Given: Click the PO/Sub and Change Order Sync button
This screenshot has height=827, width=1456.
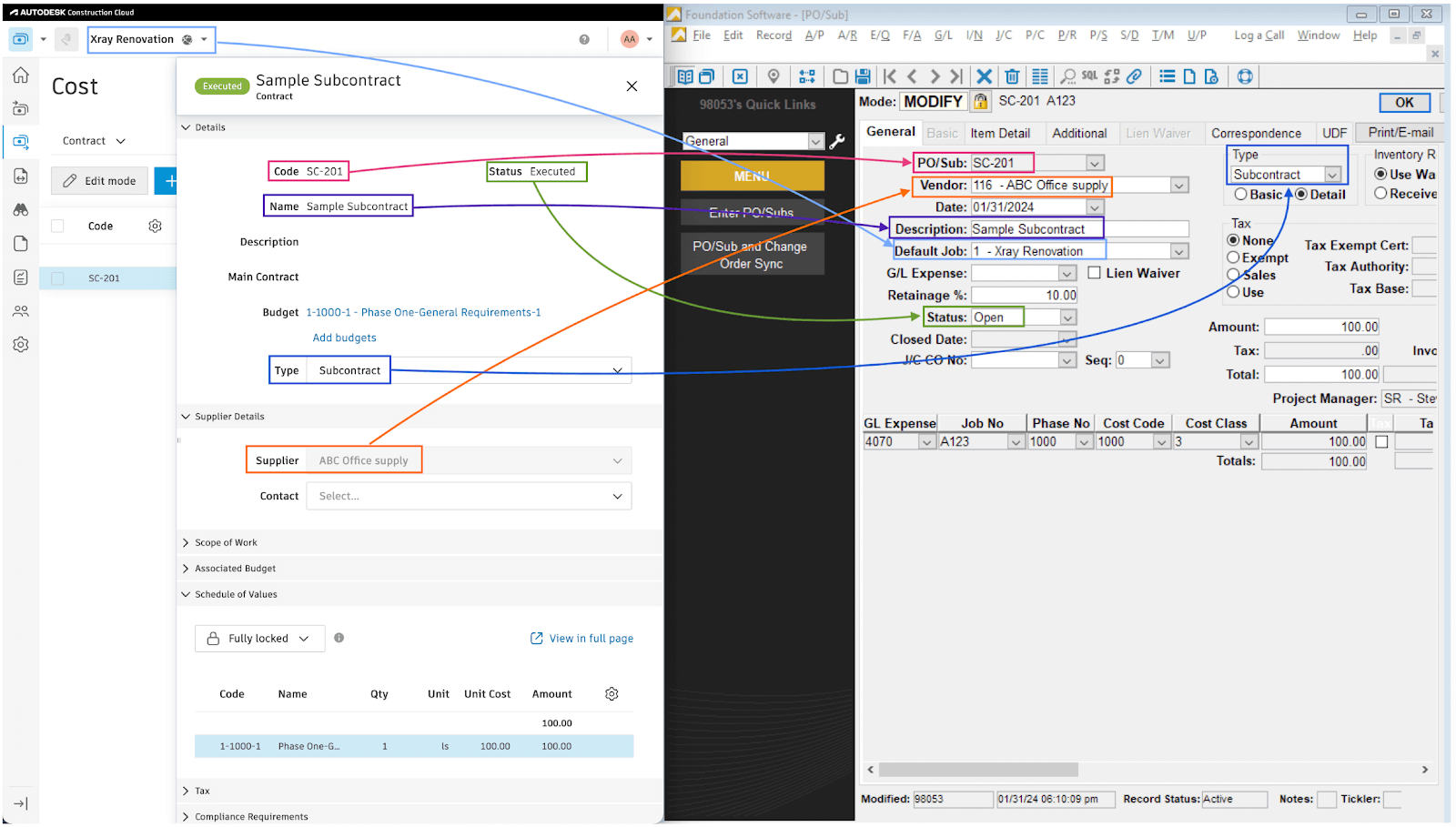Looking at the screenshot, I should coord(752,255).
